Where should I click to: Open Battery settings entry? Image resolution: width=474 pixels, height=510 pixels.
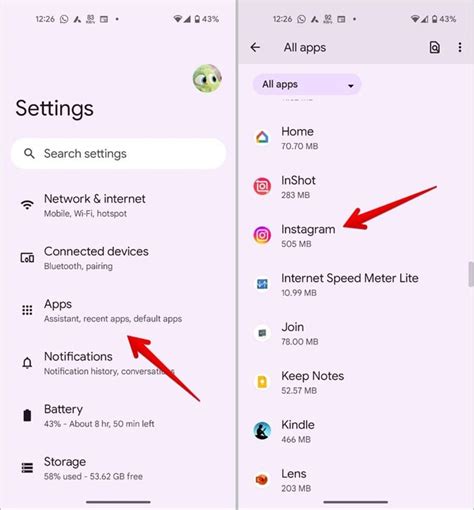(x=118, y=416)
